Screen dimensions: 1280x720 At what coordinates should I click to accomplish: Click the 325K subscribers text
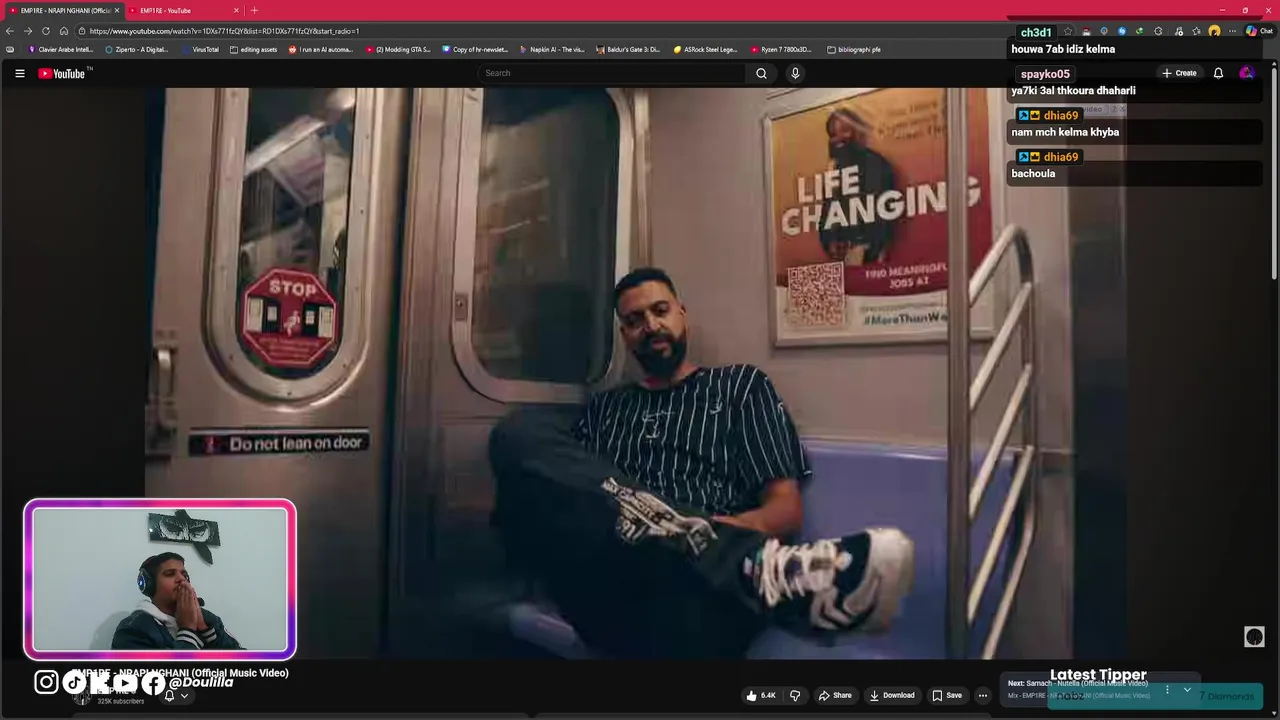pos(121,701)
